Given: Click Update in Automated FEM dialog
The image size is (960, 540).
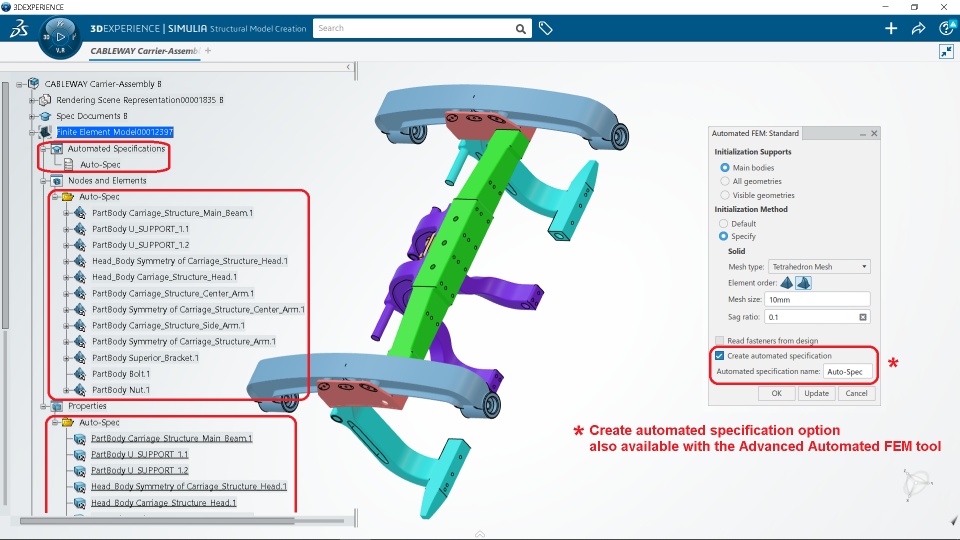Looking at the screenshot, I should click(816, 394).
